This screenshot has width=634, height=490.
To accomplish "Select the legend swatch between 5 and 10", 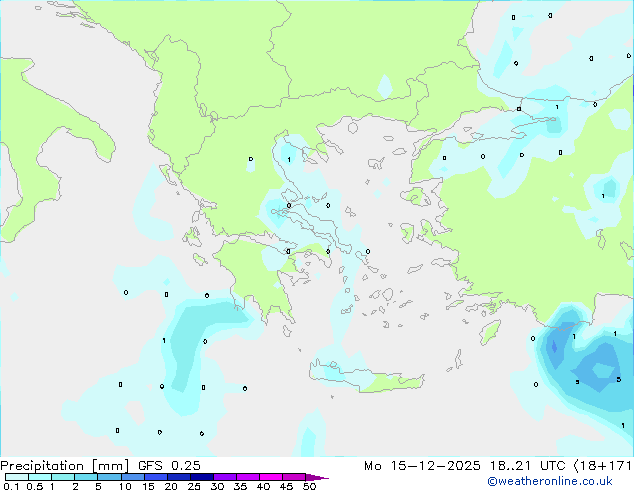I will tap(109, 477).
